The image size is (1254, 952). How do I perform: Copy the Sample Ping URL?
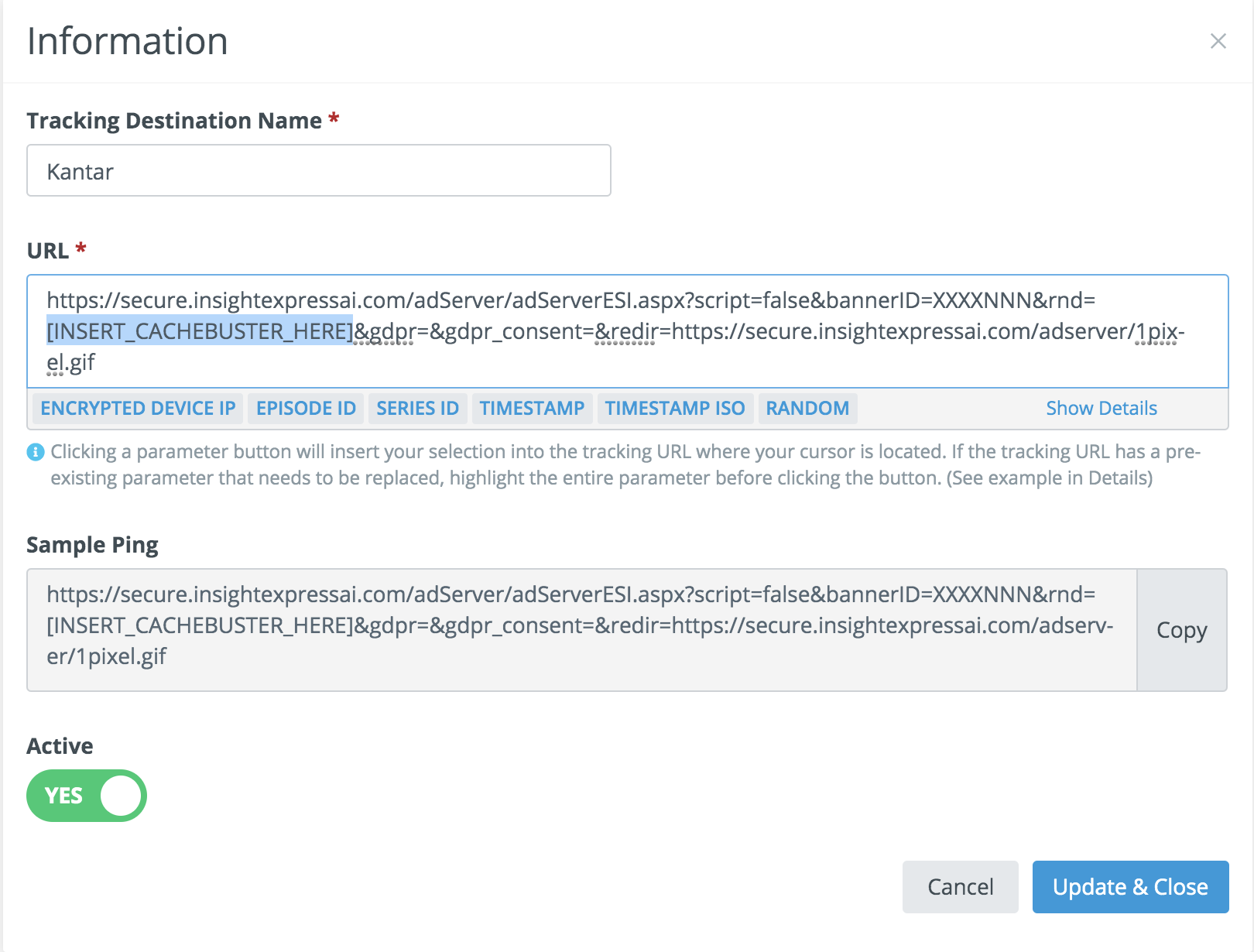tap(1181, 630)
